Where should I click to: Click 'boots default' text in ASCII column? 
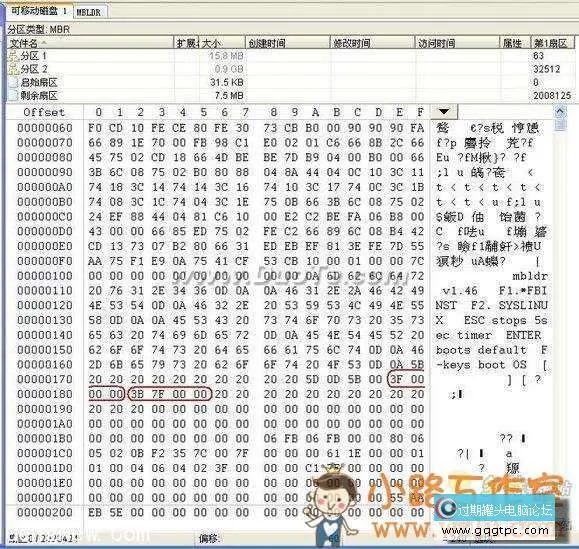pyautogui.click(x=481, y=350)
